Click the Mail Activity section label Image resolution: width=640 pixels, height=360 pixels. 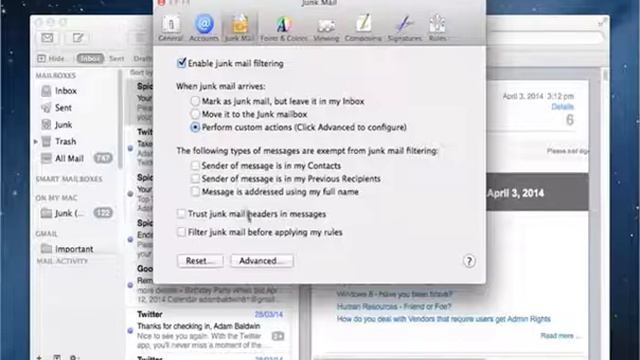click(62, 261)
